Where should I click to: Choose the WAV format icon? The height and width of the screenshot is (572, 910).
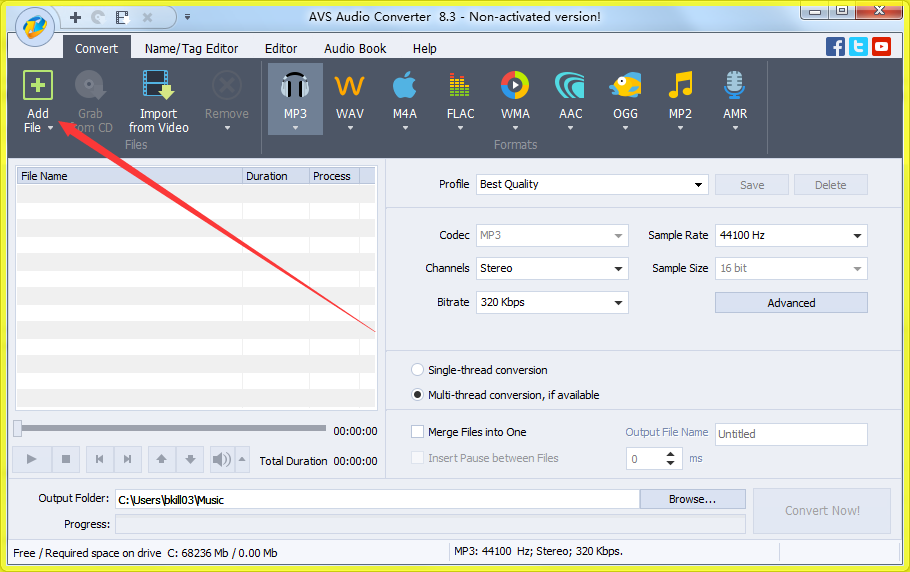[x=349, y=86]
